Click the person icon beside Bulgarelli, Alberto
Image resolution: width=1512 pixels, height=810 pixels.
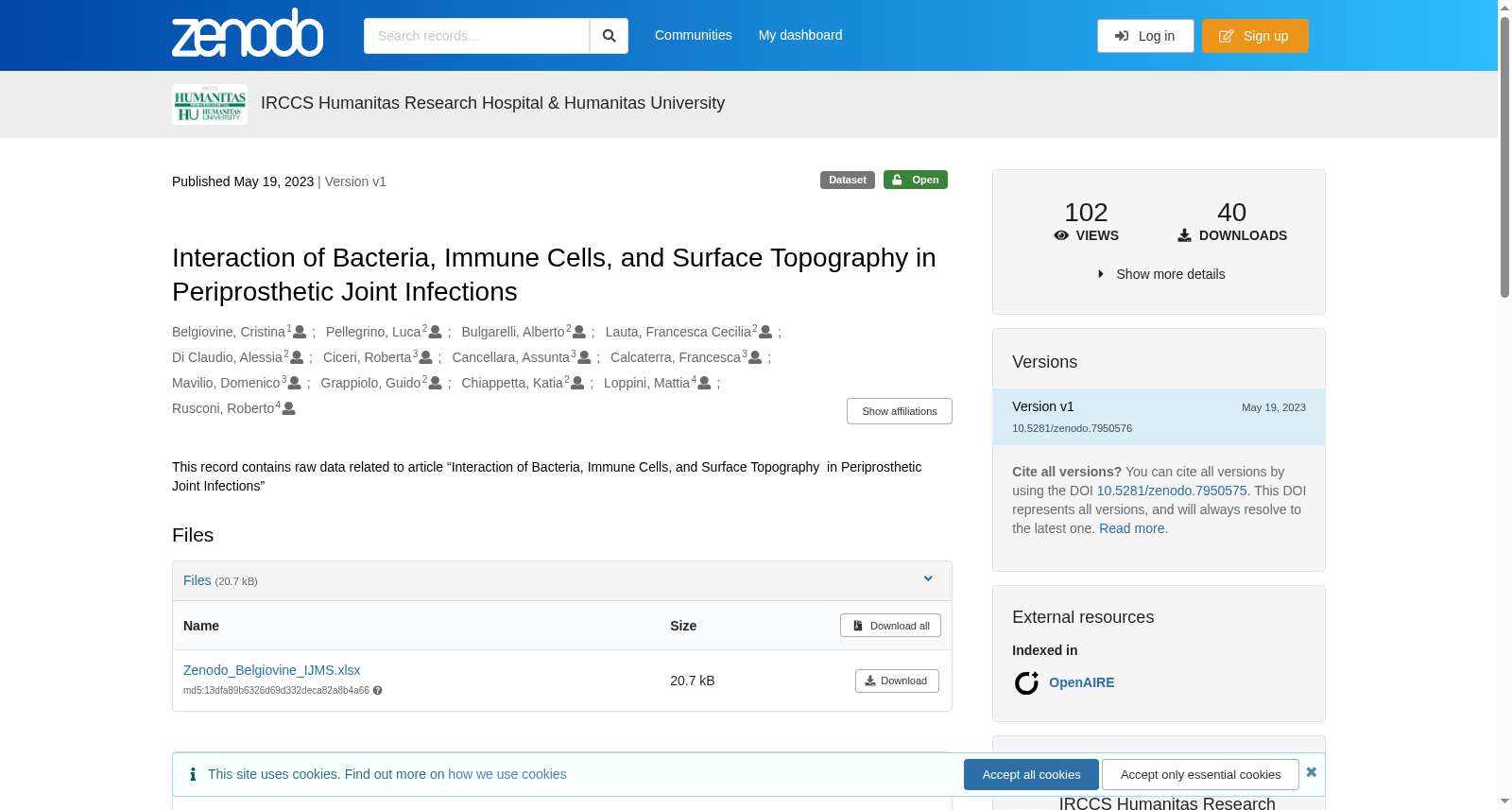(x=579, y=332)
